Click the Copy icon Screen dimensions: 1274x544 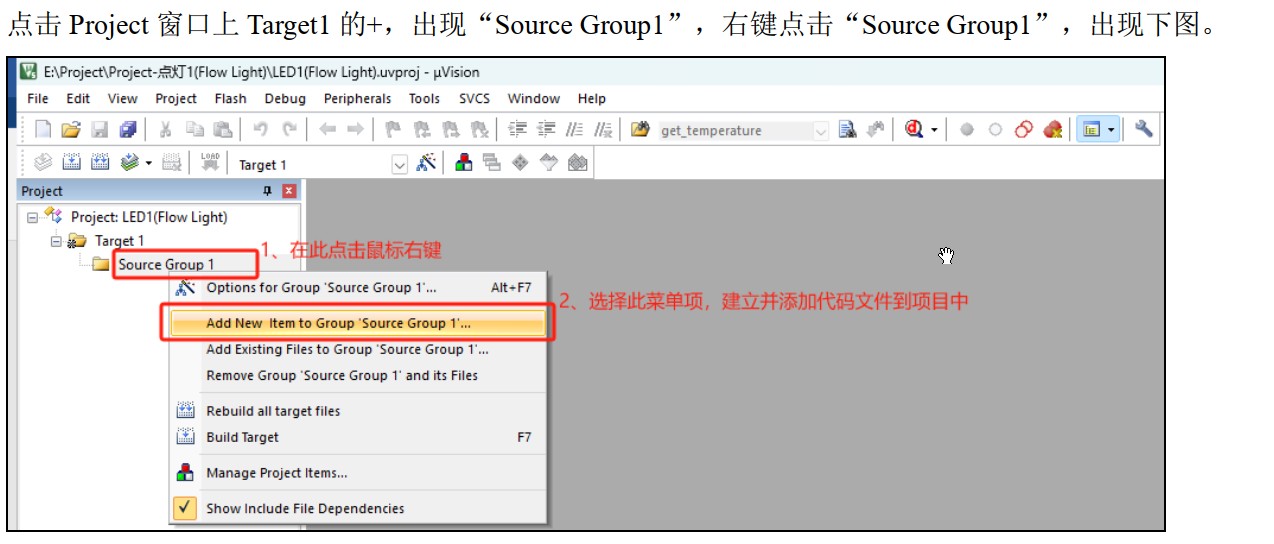tap(194, 130)
